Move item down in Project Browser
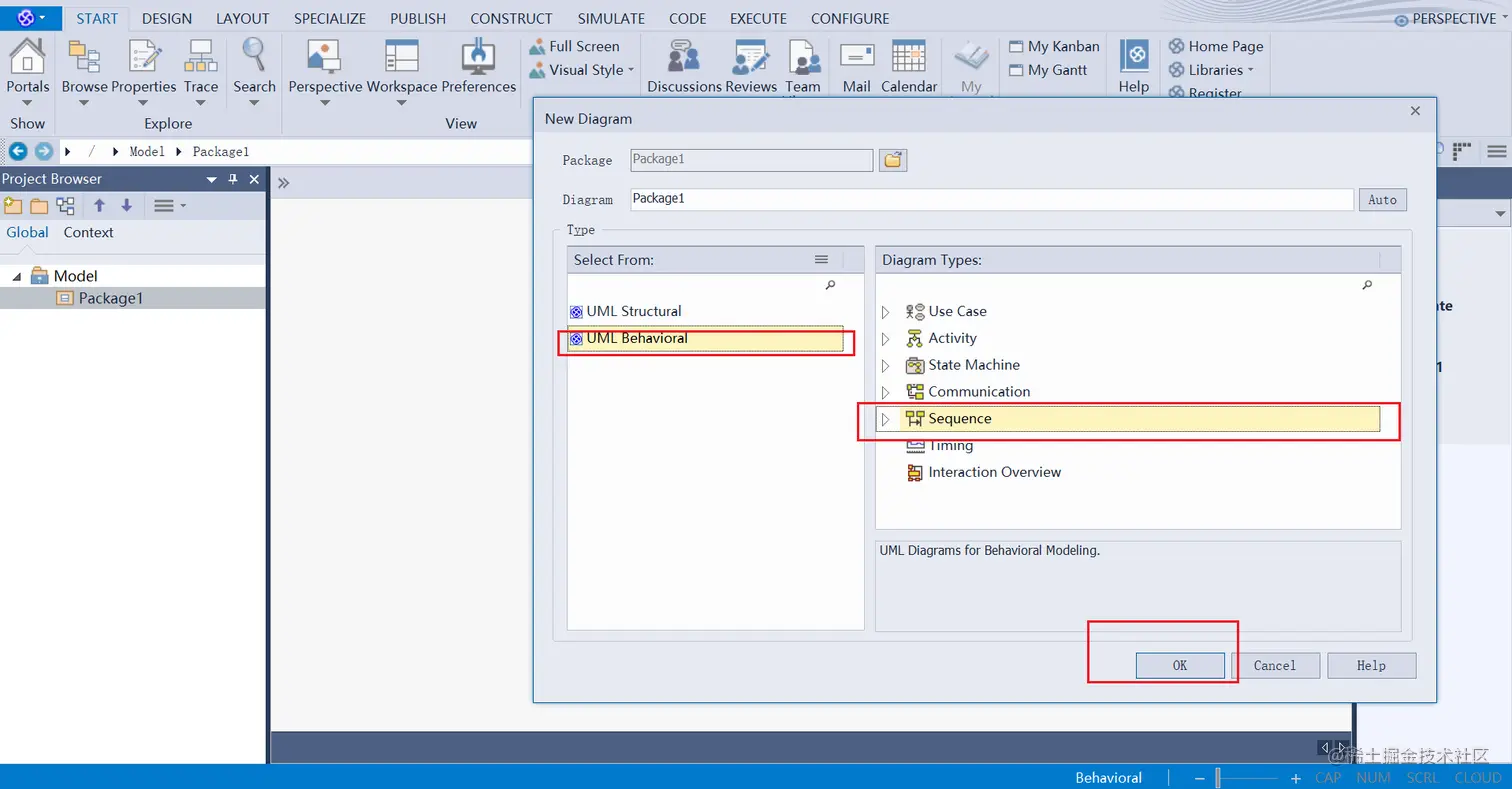The width and height of the screenshot is (1512, 789). (x=126, y=205)
